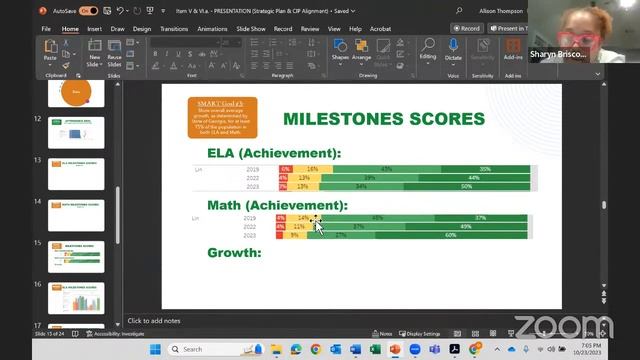Show hidden system tray icons chevron
The width and height of the screenshot is (640, 360).
(x=497, y=349)
